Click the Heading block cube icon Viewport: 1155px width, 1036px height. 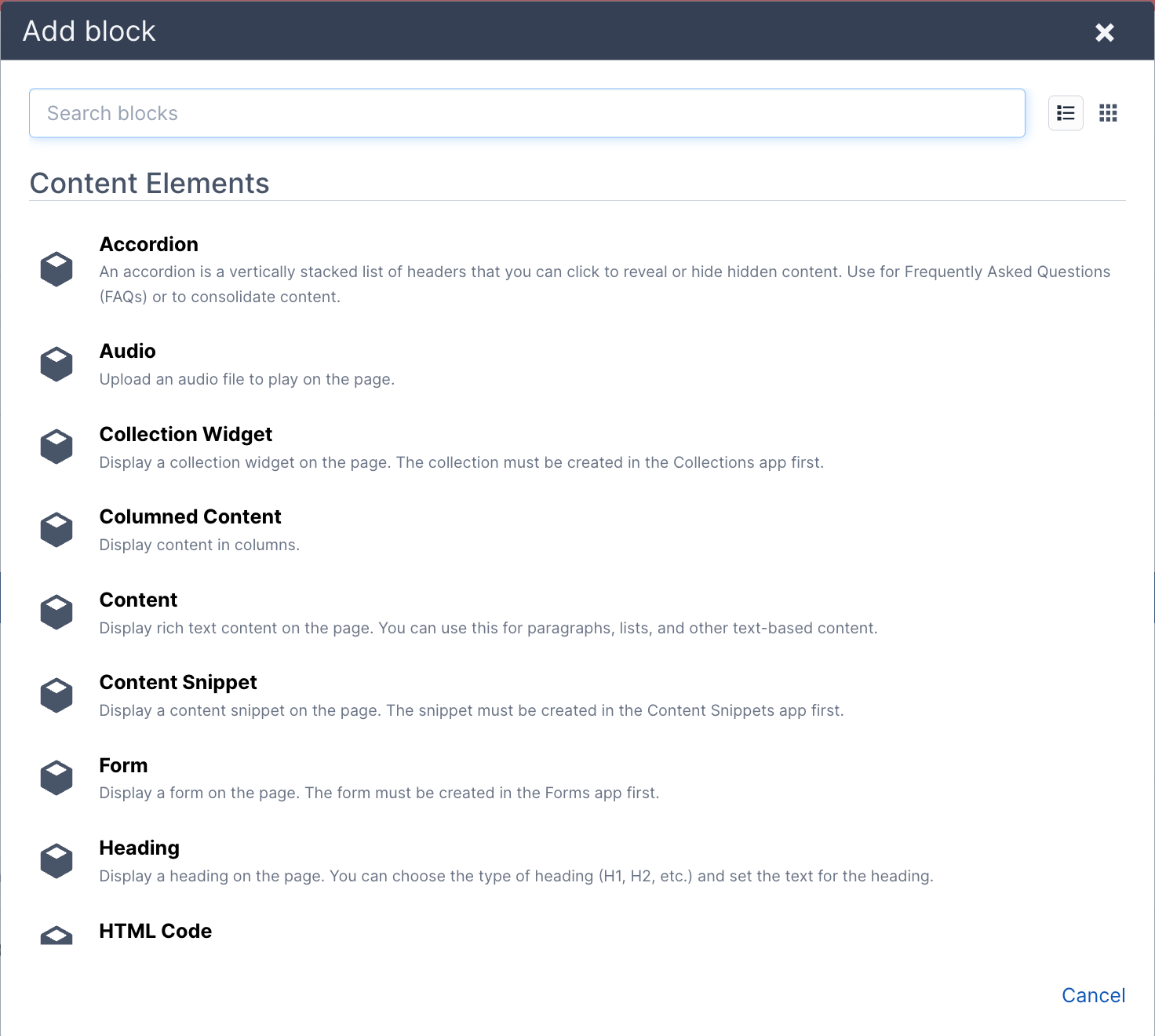click(x=56, y=861)
